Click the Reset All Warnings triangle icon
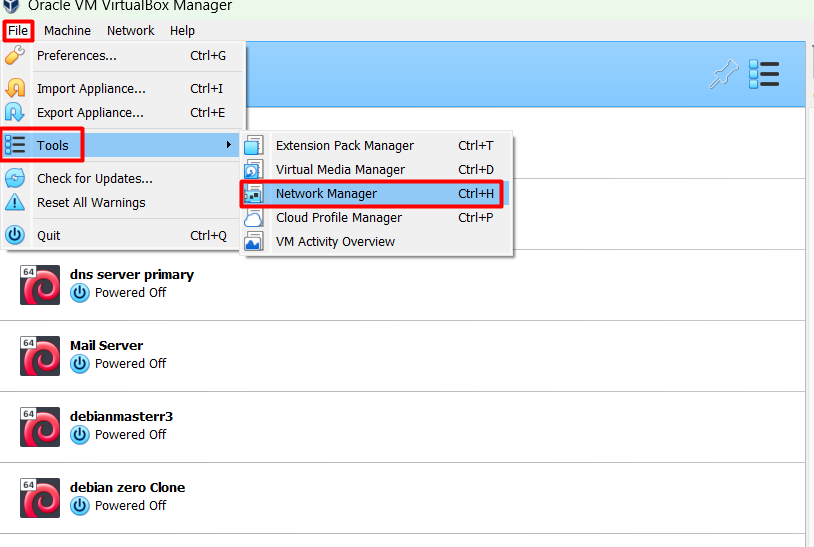 pyautogui.click(x=15, y=202)
